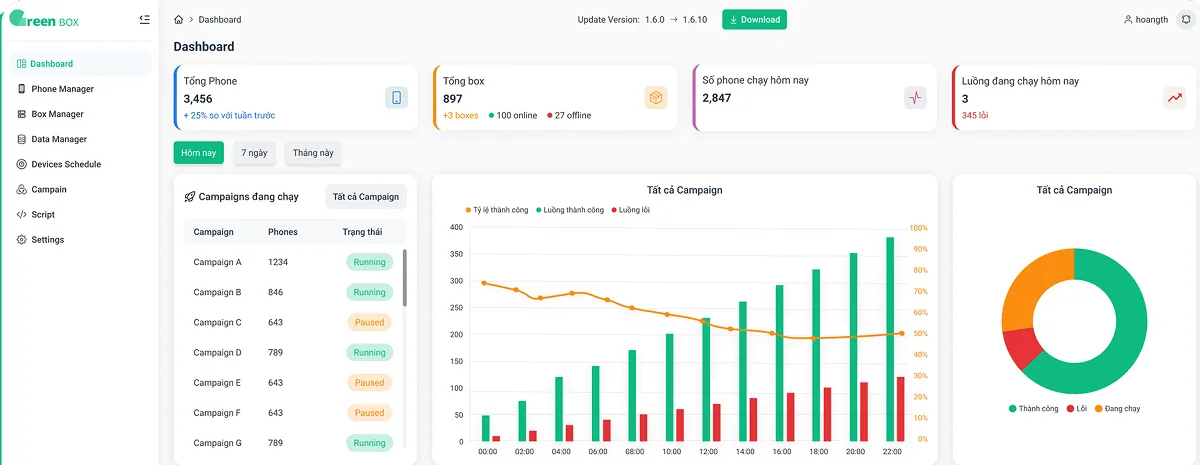Click the 100 online status text
Viewport: 1200px width, 465px height.
pos(517,115)
